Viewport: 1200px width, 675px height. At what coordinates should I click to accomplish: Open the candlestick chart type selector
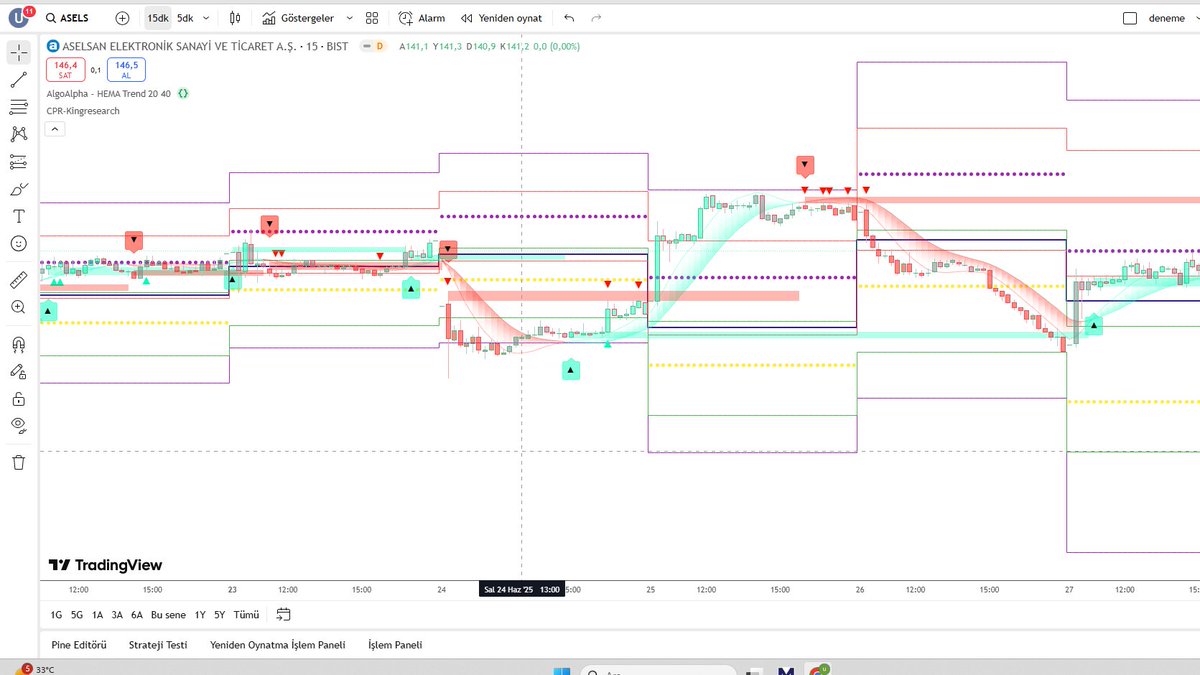pos(235,18)
